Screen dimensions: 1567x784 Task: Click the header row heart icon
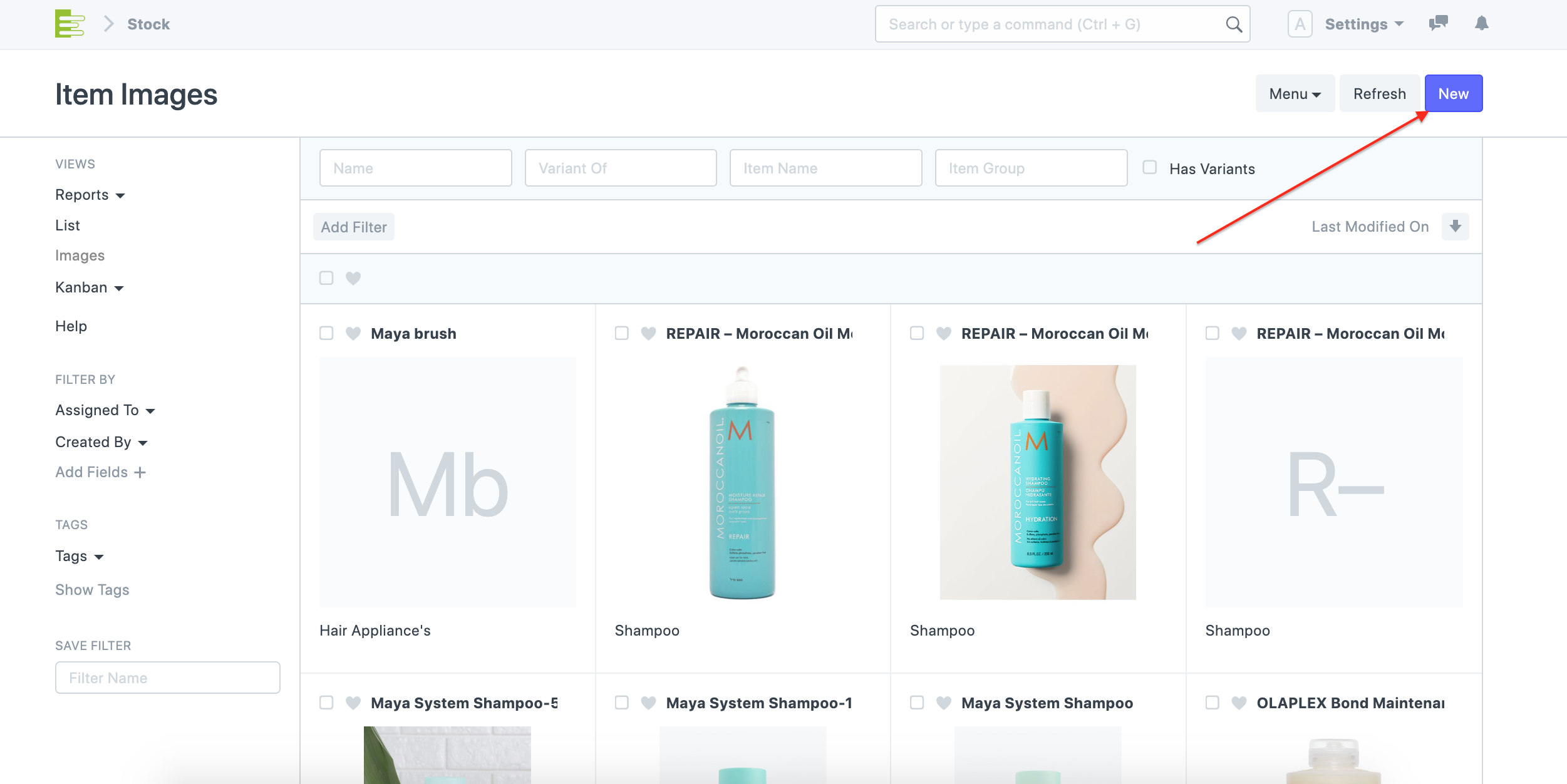[353, 278]
